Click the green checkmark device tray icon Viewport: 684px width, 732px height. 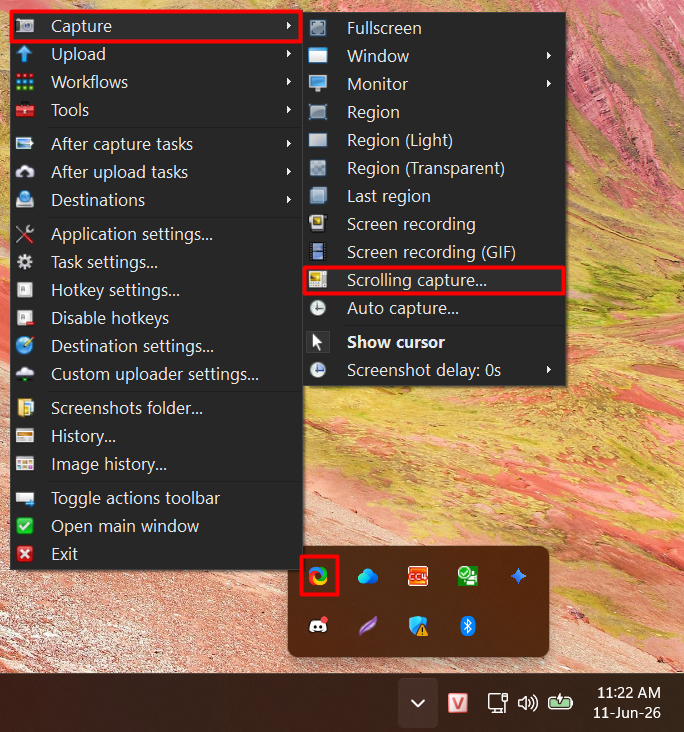pyautogui.click(x=467, y=576)
